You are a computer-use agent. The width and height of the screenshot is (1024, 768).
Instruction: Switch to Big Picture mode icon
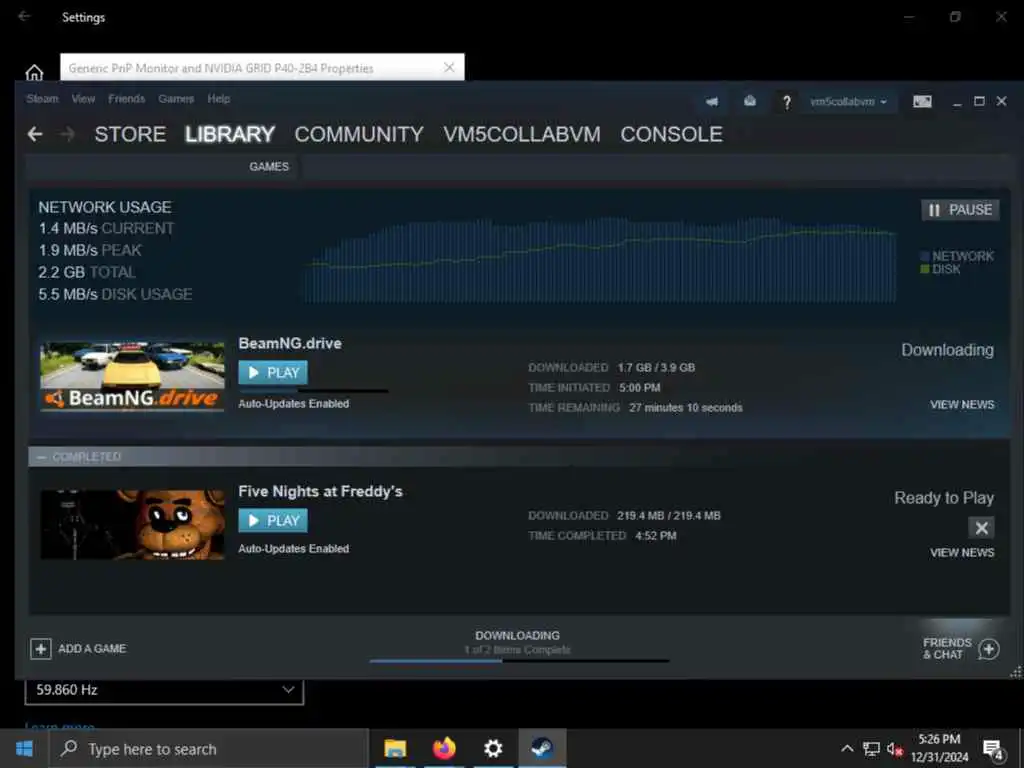tap(922, 101)
